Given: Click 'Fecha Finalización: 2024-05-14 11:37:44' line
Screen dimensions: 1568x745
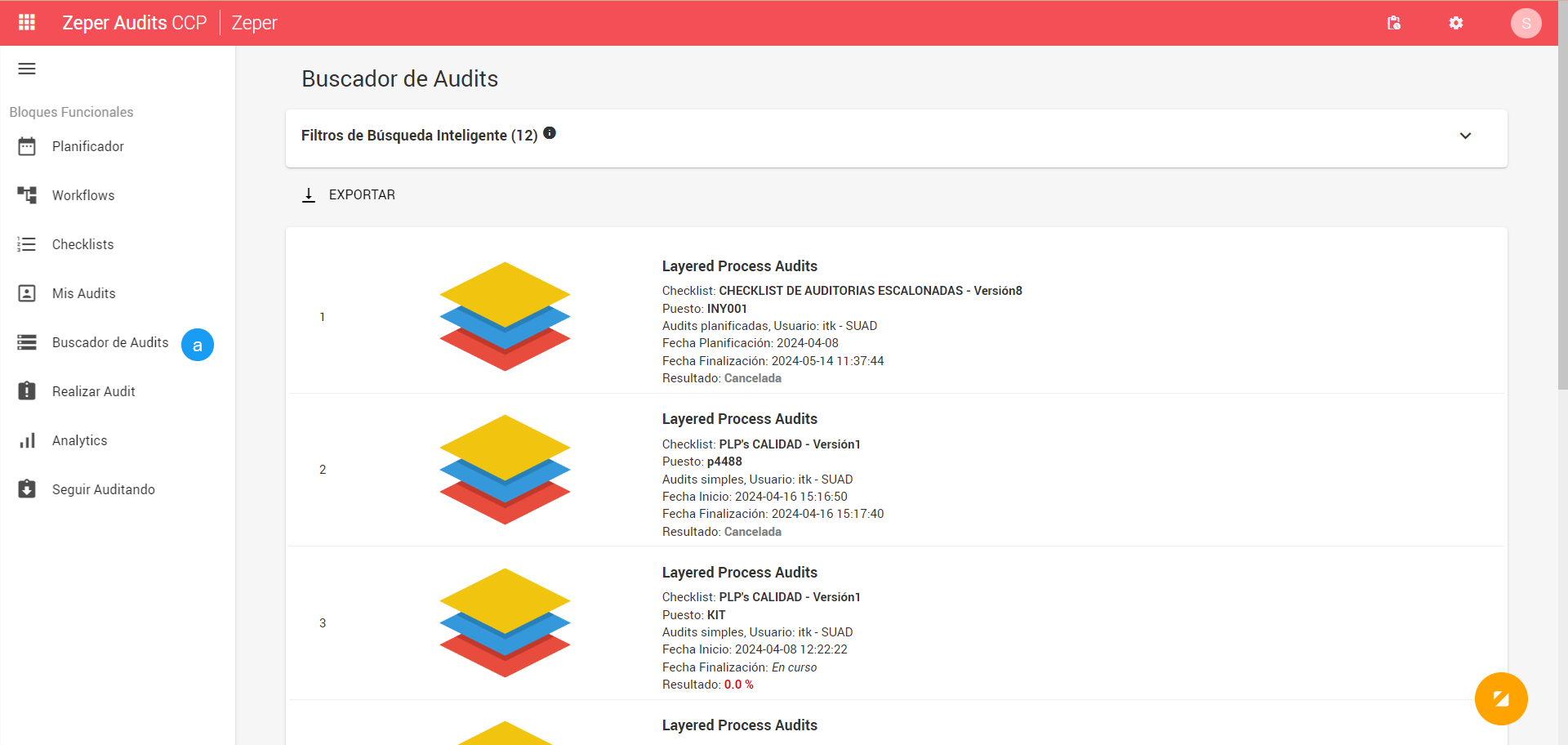Looking at the screenshot, I should coord(773,361).
